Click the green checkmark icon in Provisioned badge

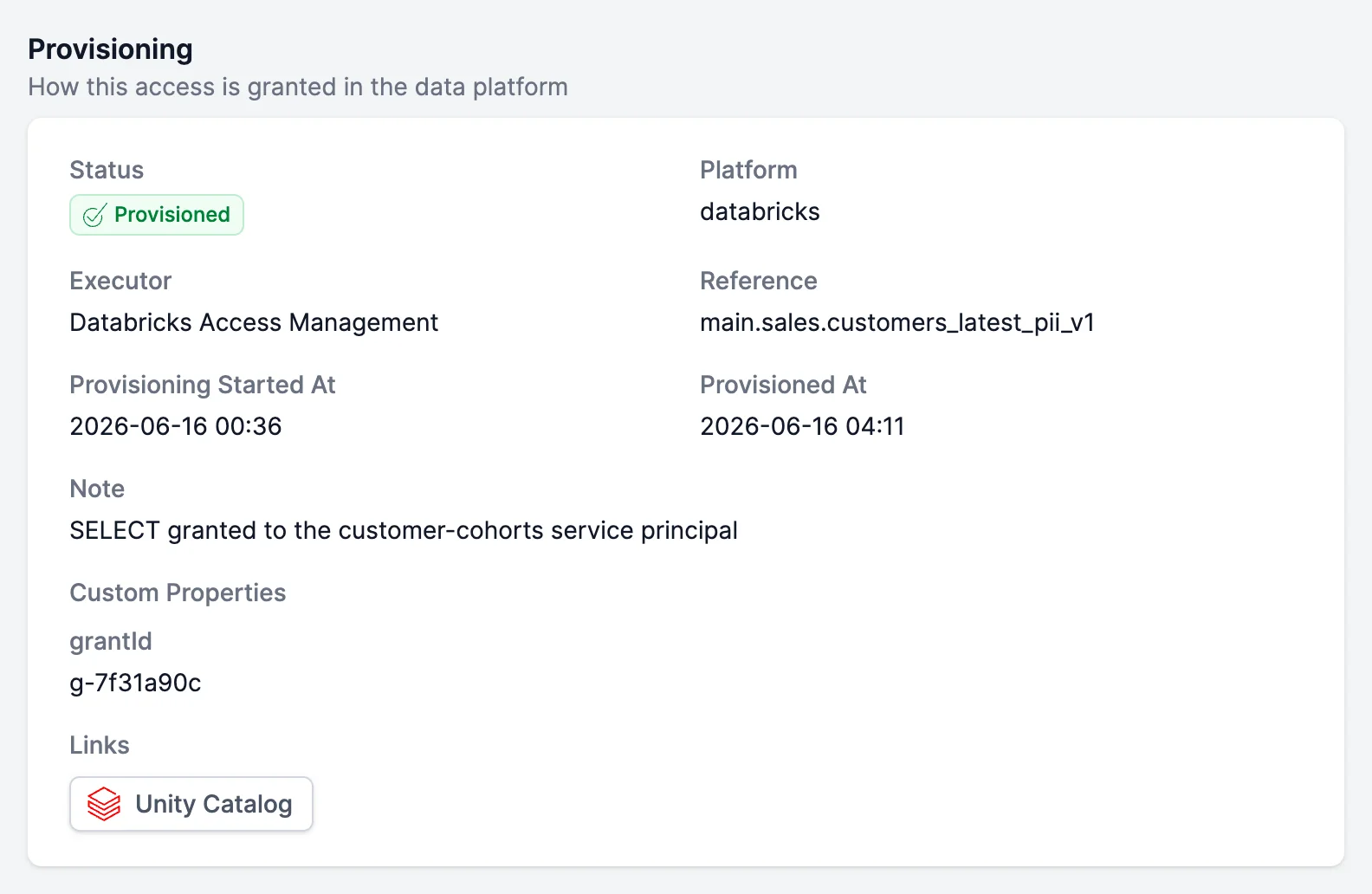click(x=94, y=215)
